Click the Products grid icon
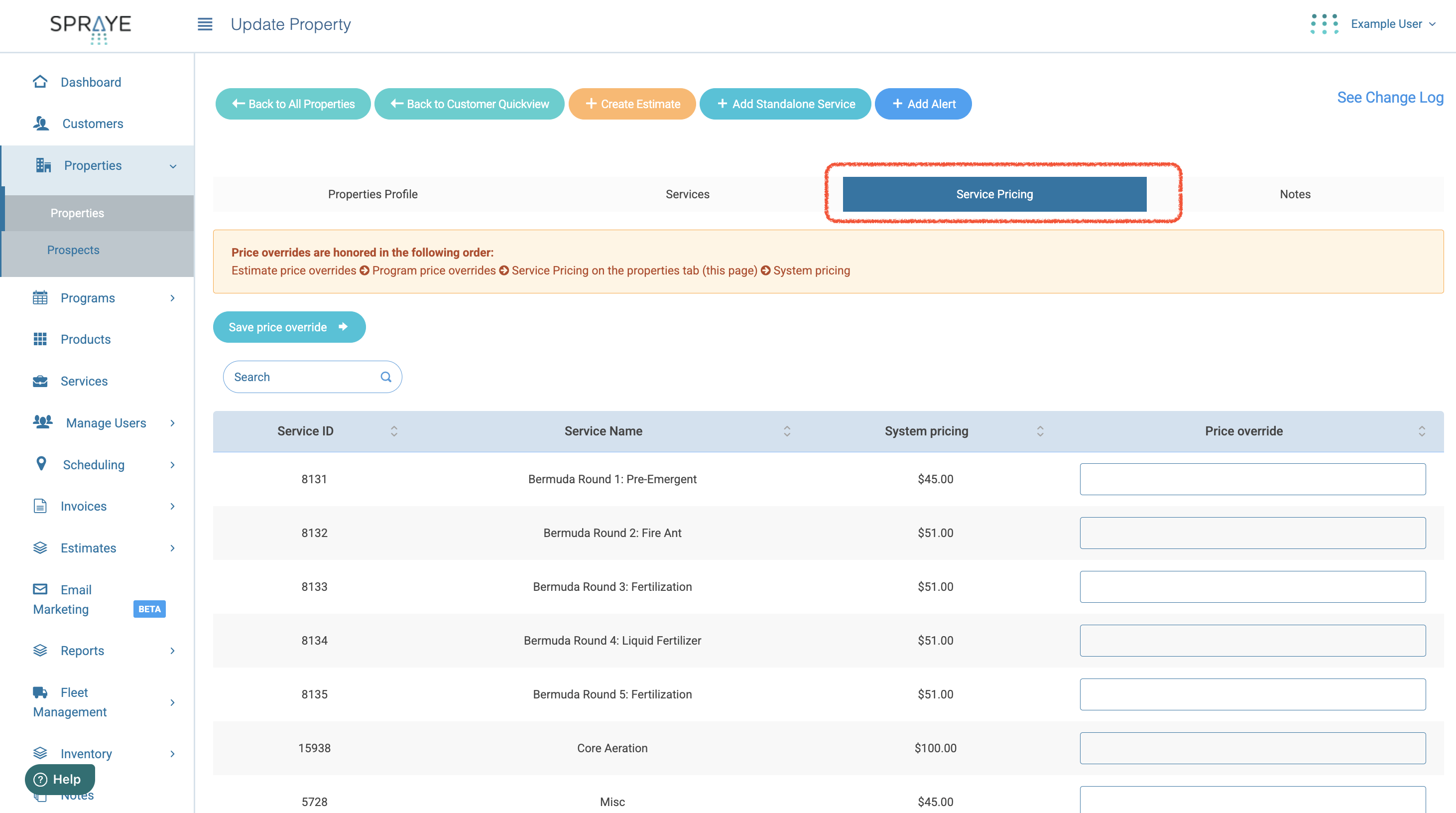The width and height of the screenshot is (1456, 813). 40,339
